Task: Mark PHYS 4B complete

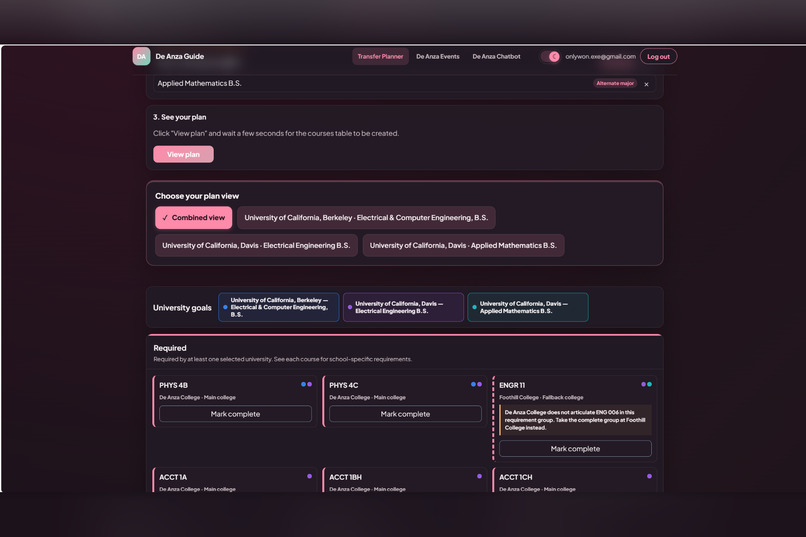Action: coord(235,414)
